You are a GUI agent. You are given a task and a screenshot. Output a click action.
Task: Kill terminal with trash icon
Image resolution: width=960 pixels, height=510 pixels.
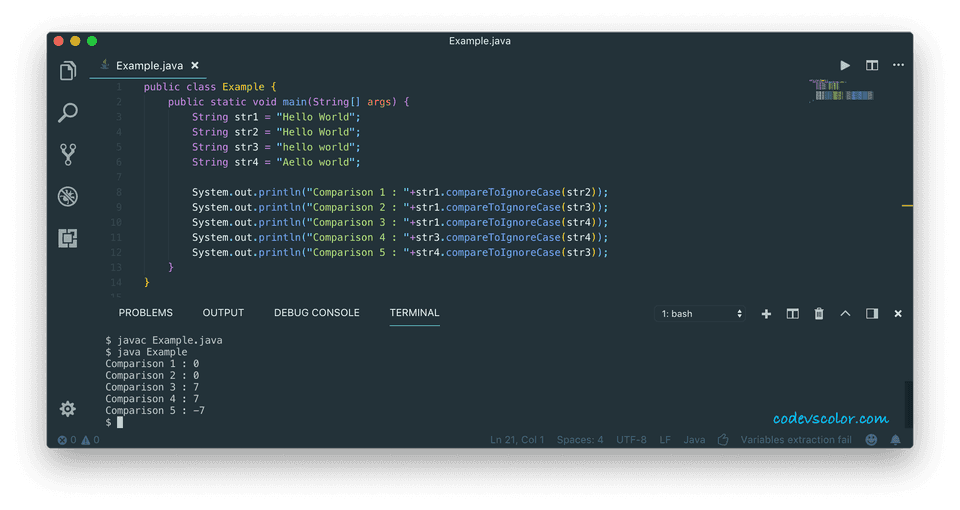coord(819,314)
